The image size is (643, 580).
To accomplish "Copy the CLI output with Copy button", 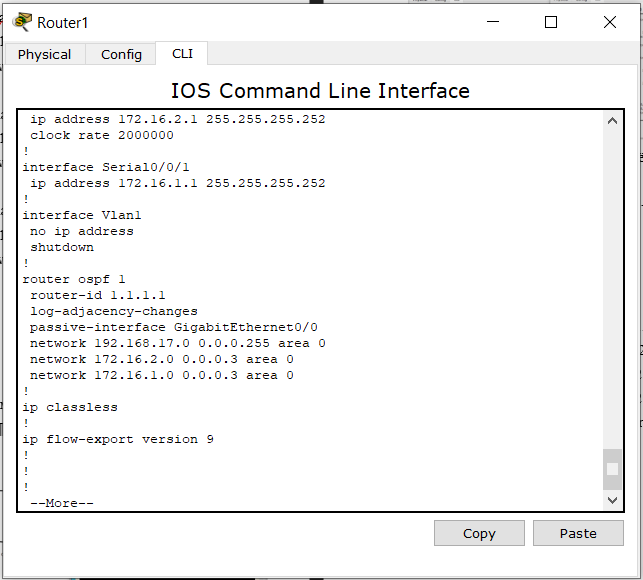I will (x=479, y=533).
